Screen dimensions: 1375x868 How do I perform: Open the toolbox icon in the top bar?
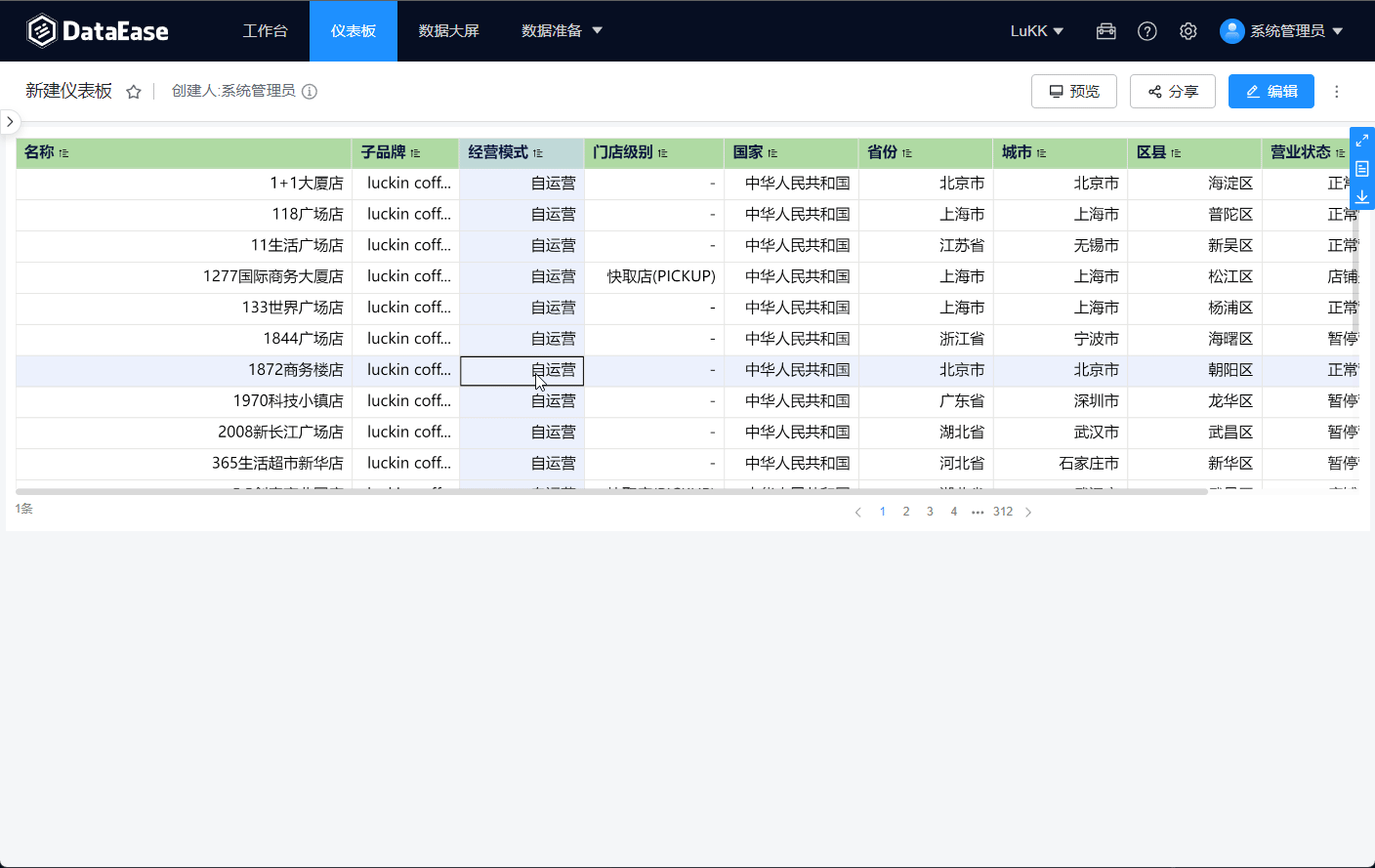(x=1105, y=30)
